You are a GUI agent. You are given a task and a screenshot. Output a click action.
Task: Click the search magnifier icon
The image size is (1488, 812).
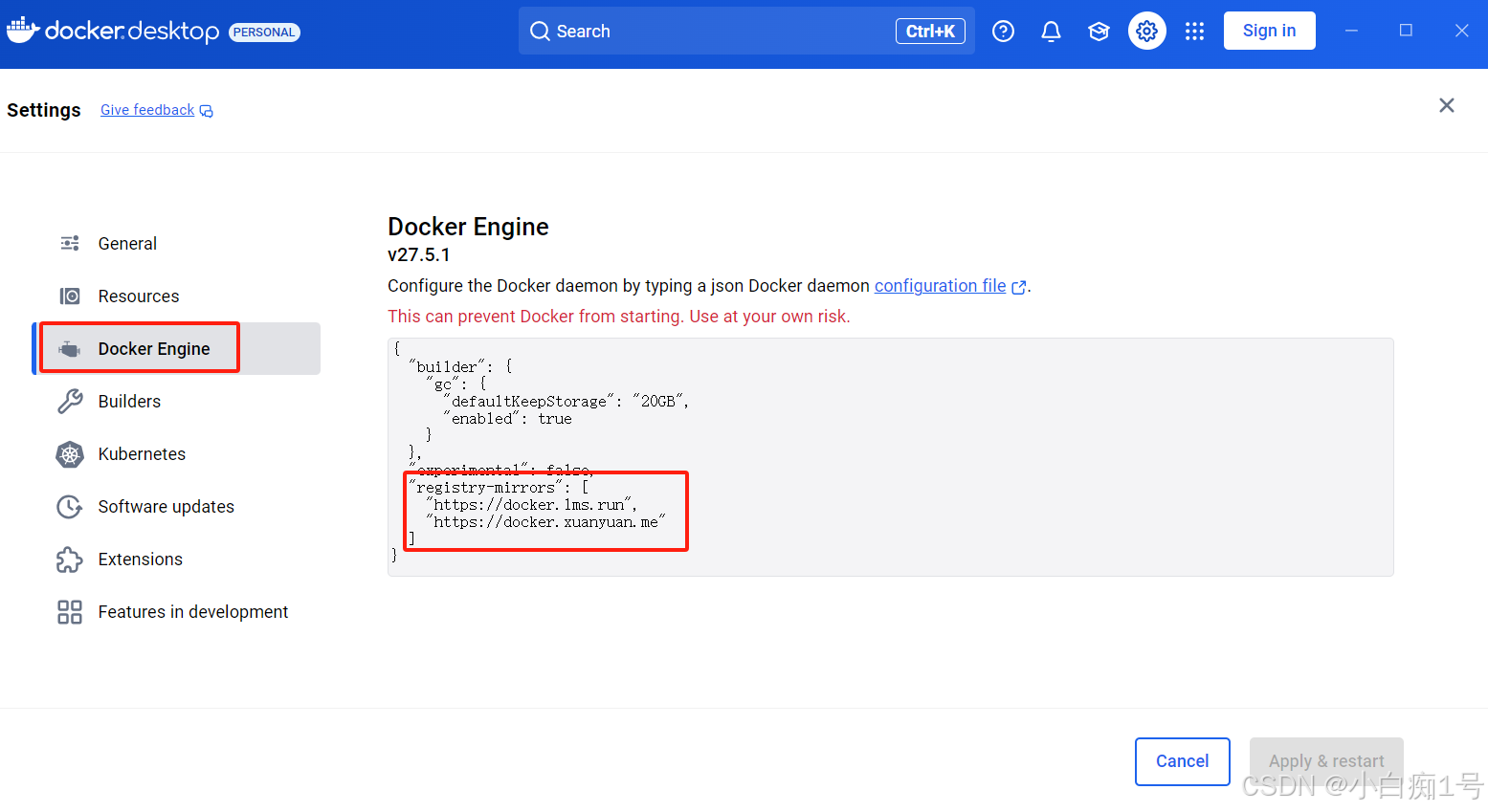(540, 32)
